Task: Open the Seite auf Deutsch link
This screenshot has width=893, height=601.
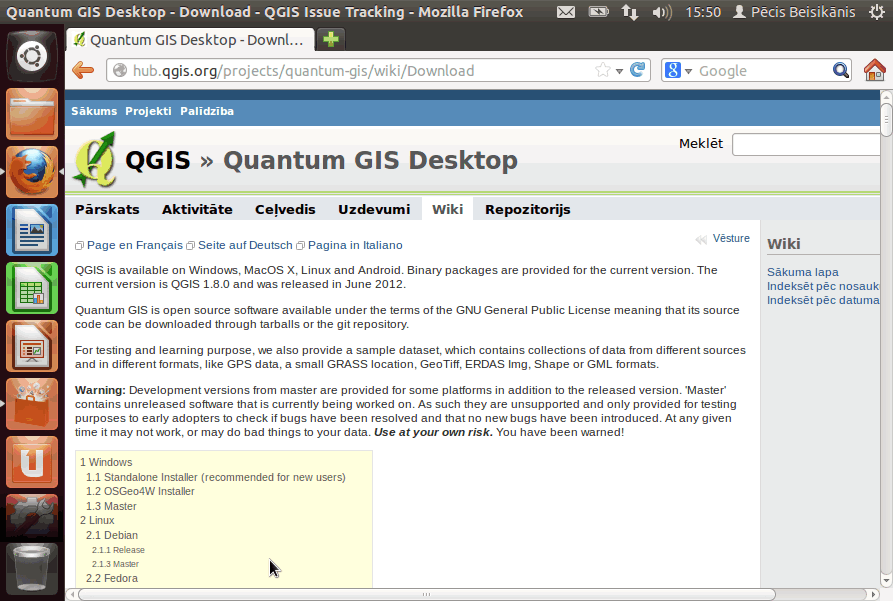Action: (245, 245)
